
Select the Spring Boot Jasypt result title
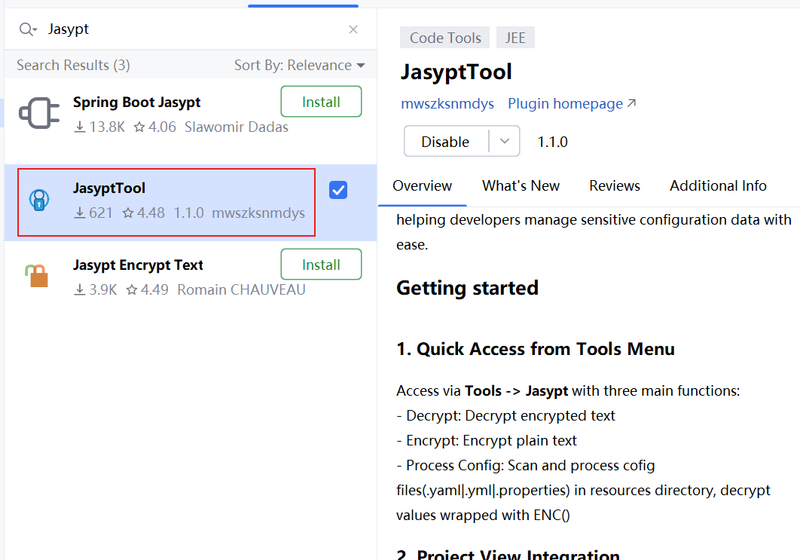click(137, 102)
